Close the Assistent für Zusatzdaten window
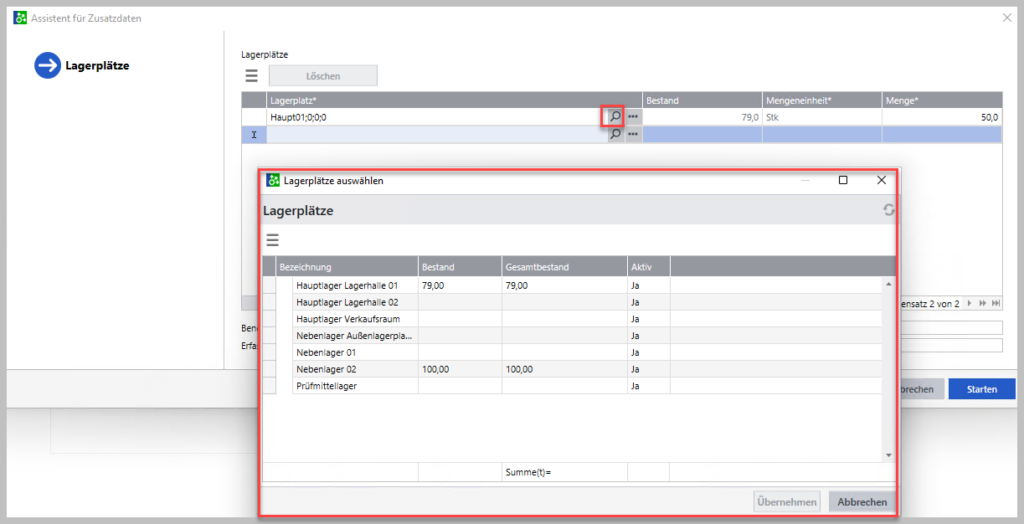1024x524 pixels. coord(1007,18)
